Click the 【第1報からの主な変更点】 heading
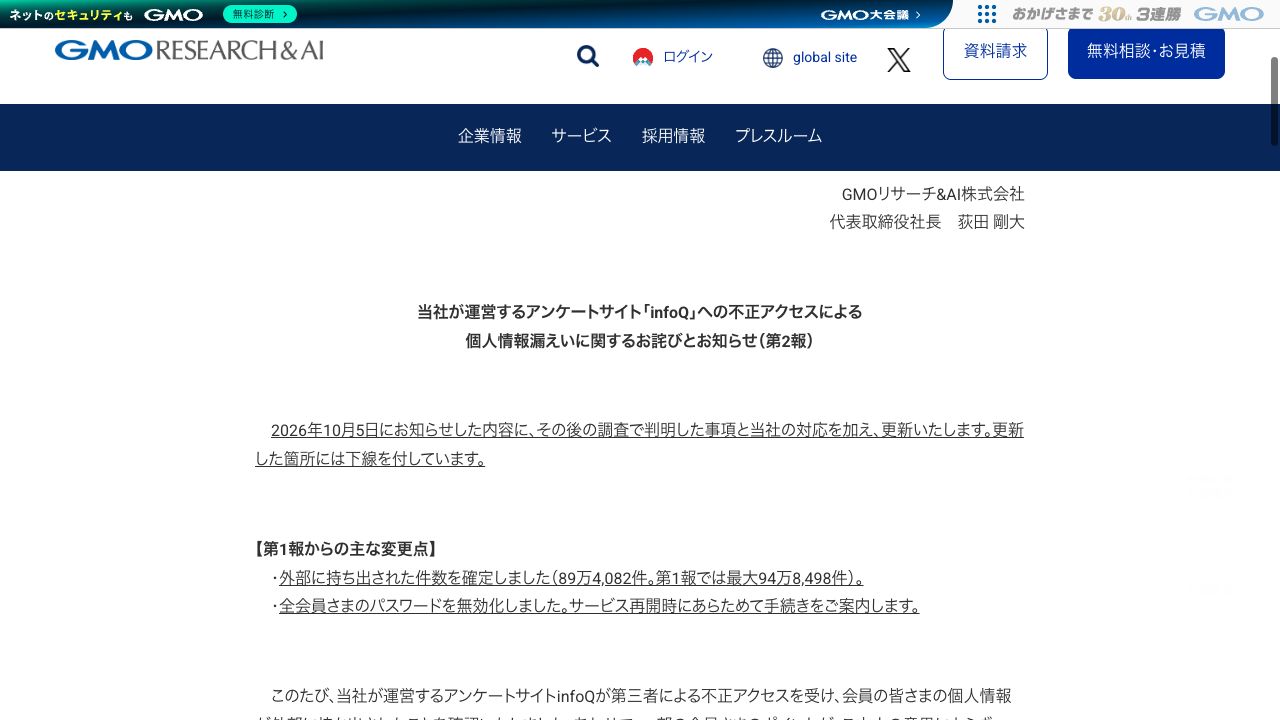1280x720 pixels. [x=347, y=549]
